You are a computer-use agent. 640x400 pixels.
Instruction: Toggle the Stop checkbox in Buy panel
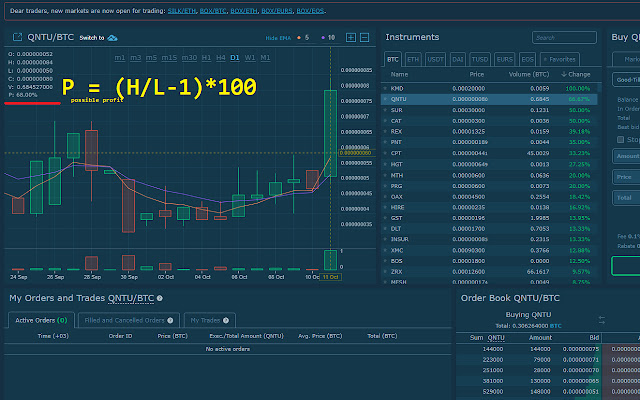pyautogui.click(x=620, y=140)
